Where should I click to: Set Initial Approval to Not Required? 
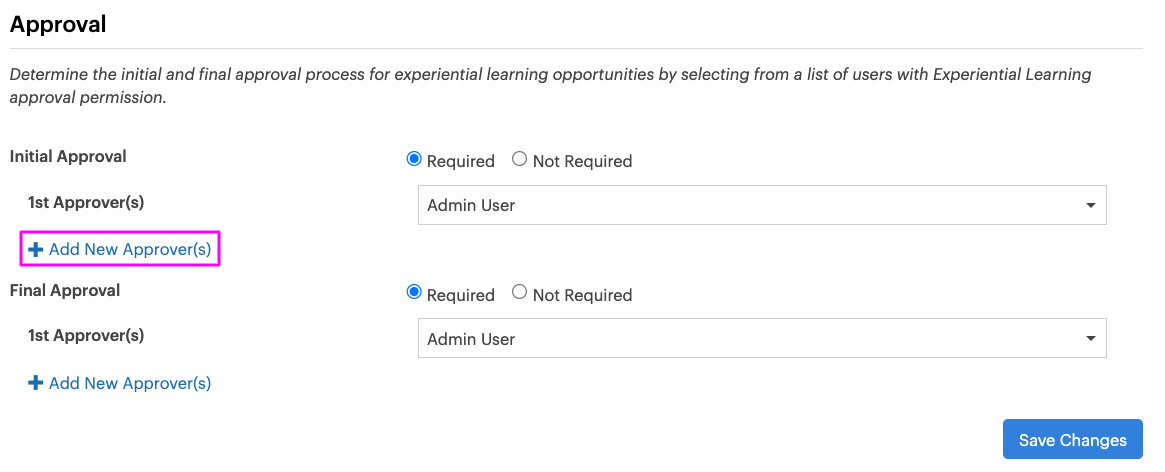click(519, 160)
